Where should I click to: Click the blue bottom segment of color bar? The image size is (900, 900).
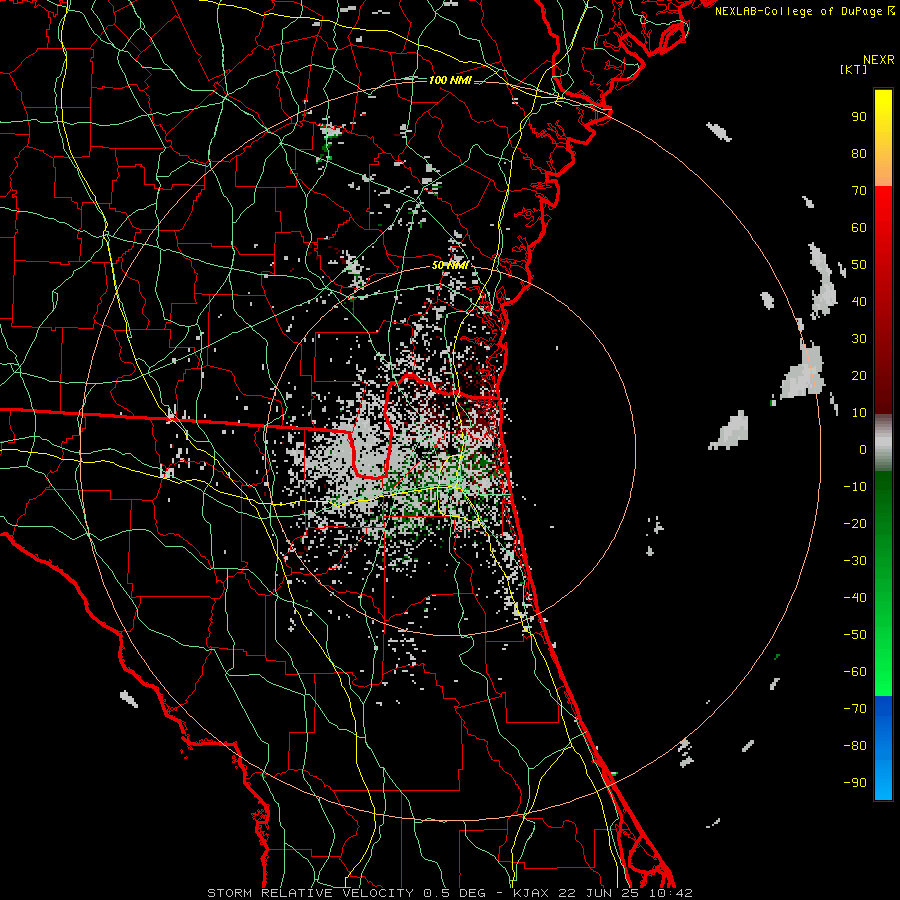coord(883,748)
